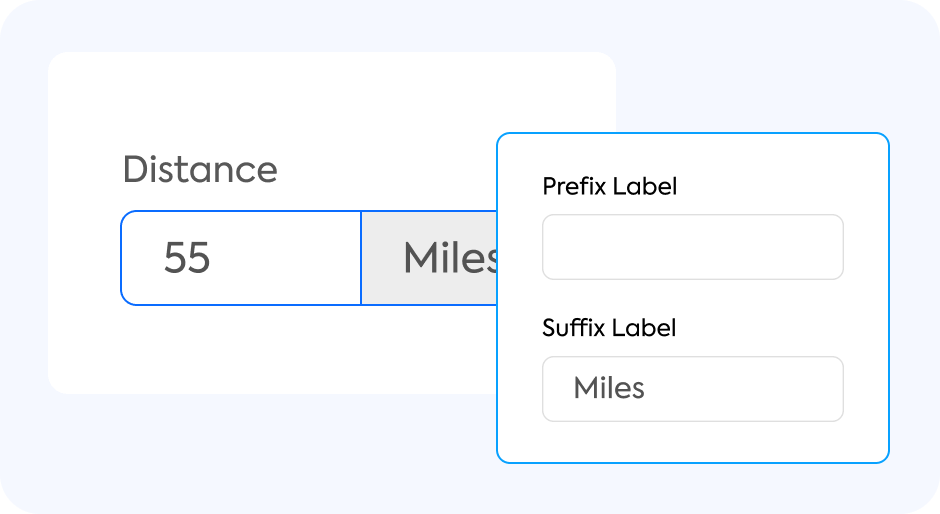
Task: Click the Suffix Label heading text
Action: click(x=609, y=328)
